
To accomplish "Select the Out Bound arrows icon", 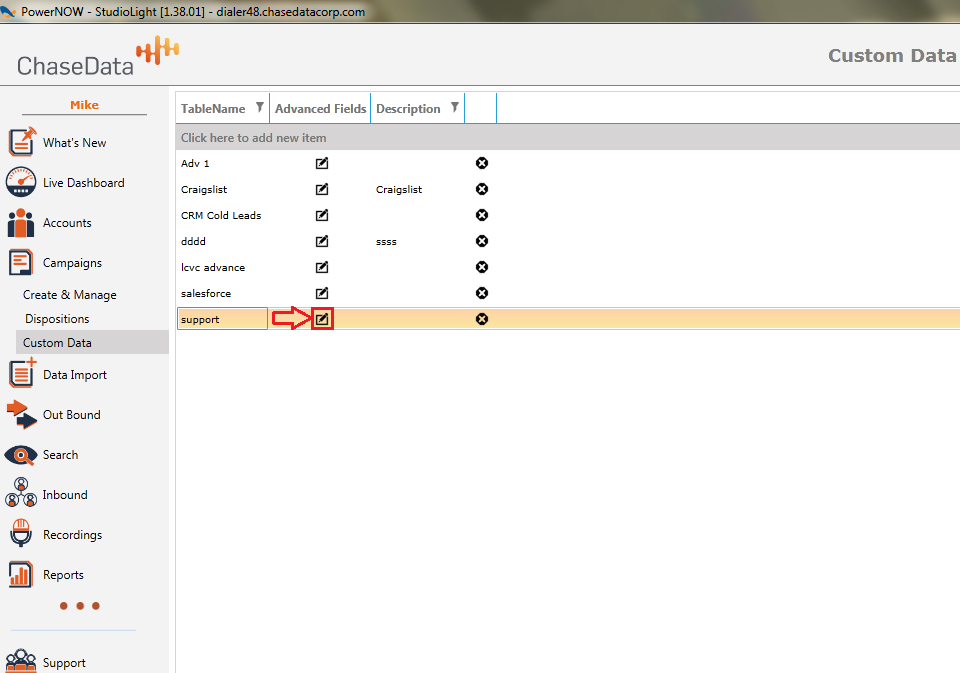I will [x=21, y=414].
